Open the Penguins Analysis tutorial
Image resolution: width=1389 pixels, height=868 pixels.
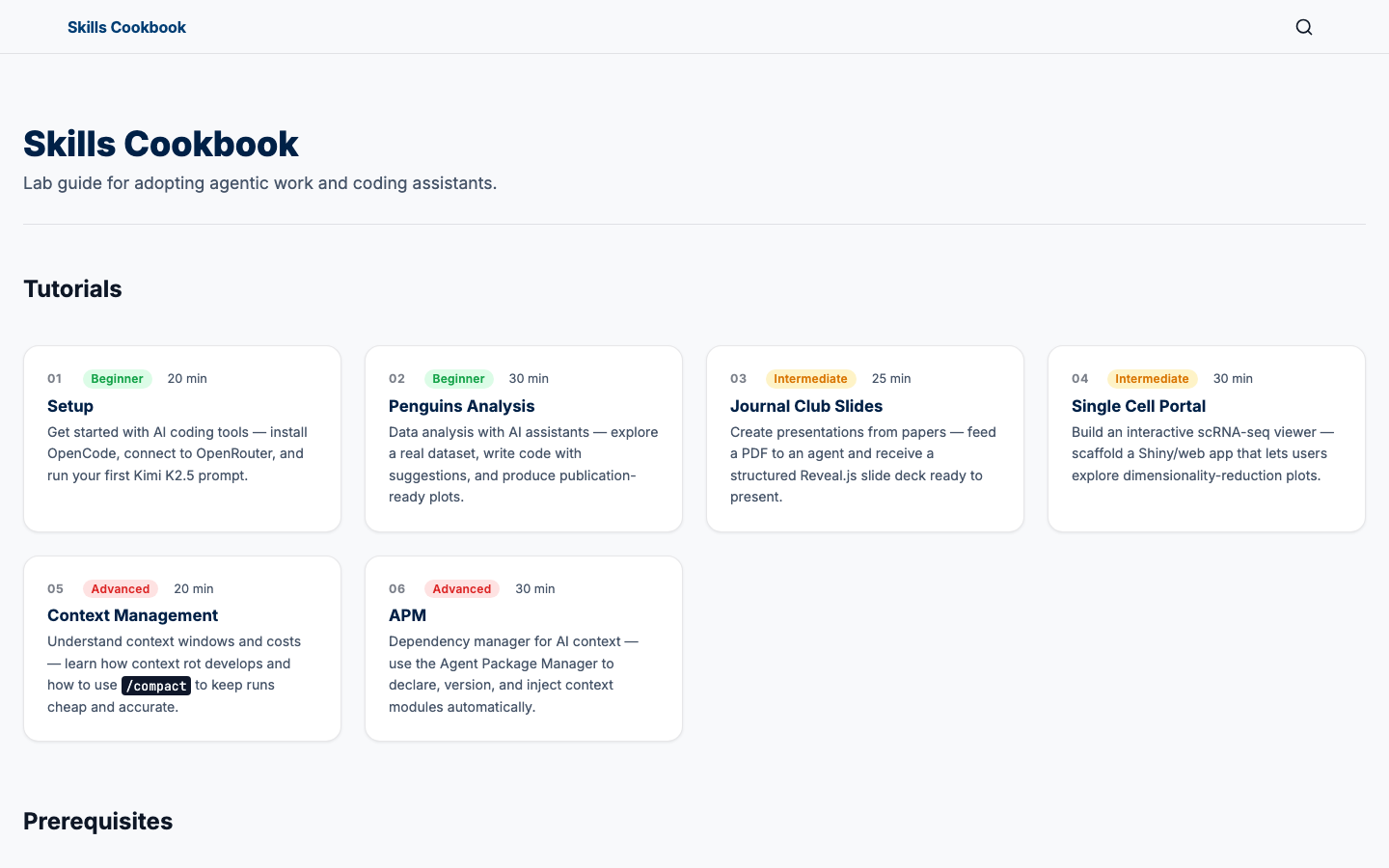461,406
